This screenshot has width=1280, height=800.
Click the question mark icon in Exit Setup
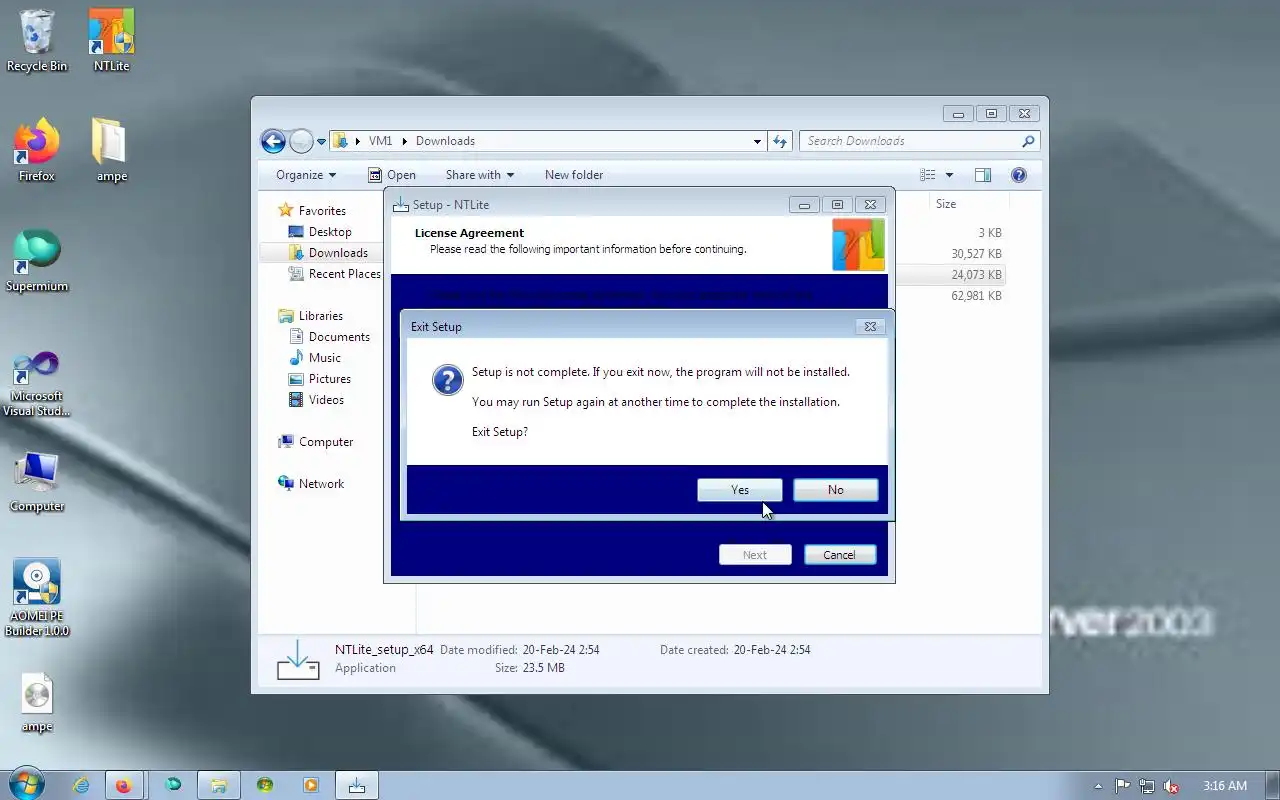(447, 380)
